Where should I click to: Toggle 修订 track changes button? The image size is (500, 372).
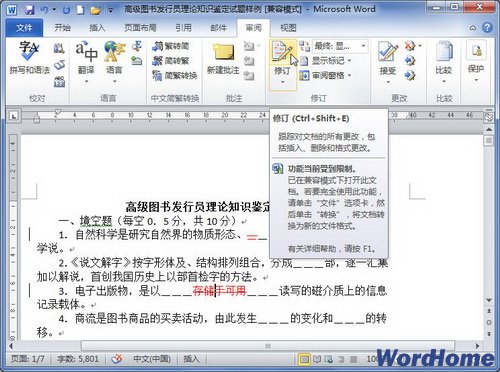pyautogui.click(x=282, y=58)
